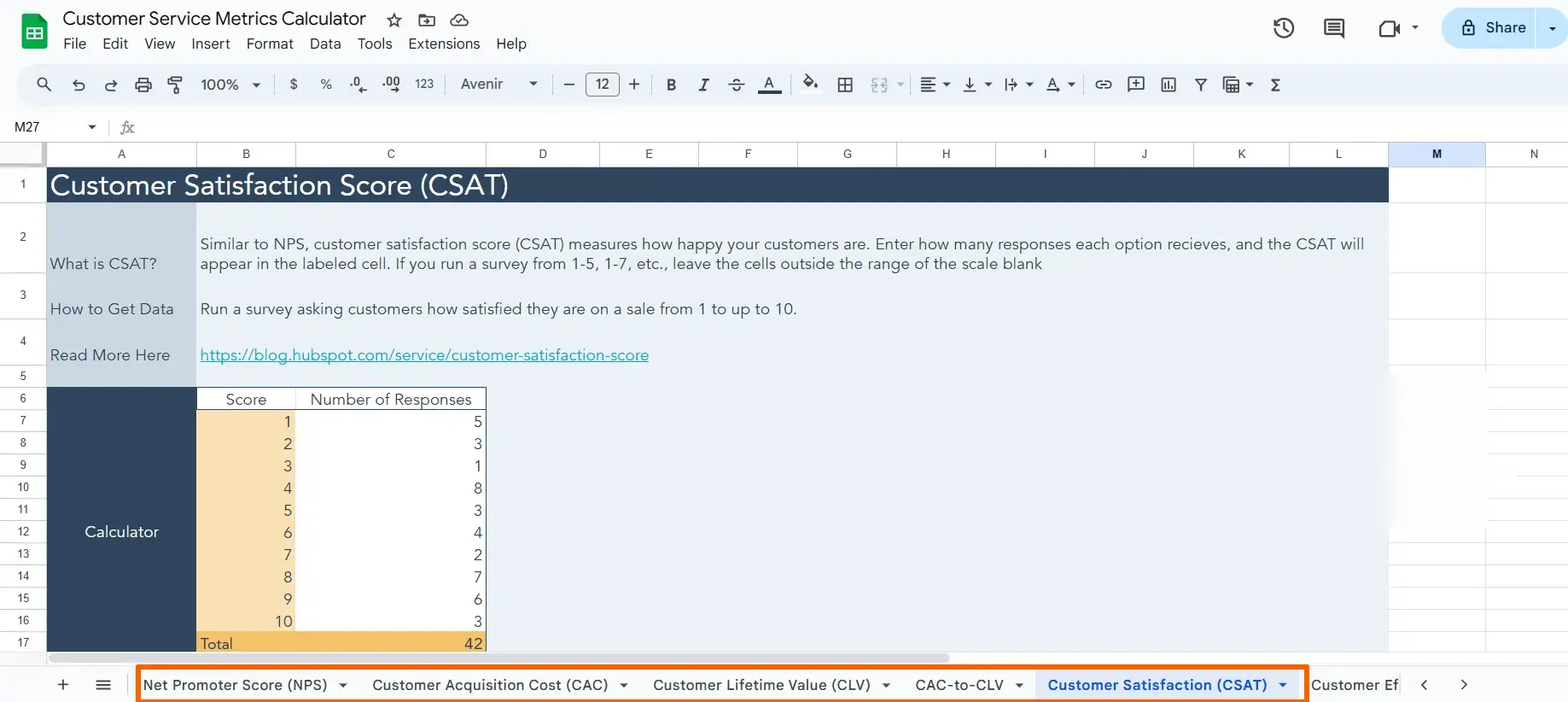Switch to Customer Acquisition Cost (CAC) tab
The width and height of the screenshot is (1568, 702).
(x=490, y=685)
